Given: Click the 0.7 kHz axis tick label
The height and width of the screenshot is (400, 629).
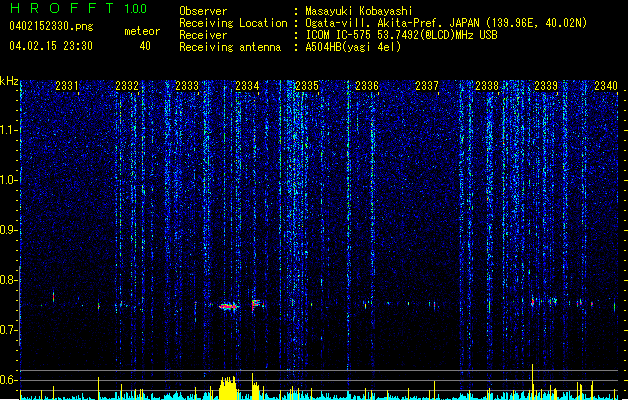Looking at the screenshot, I should pyautogui.click(x=9, y=330).
